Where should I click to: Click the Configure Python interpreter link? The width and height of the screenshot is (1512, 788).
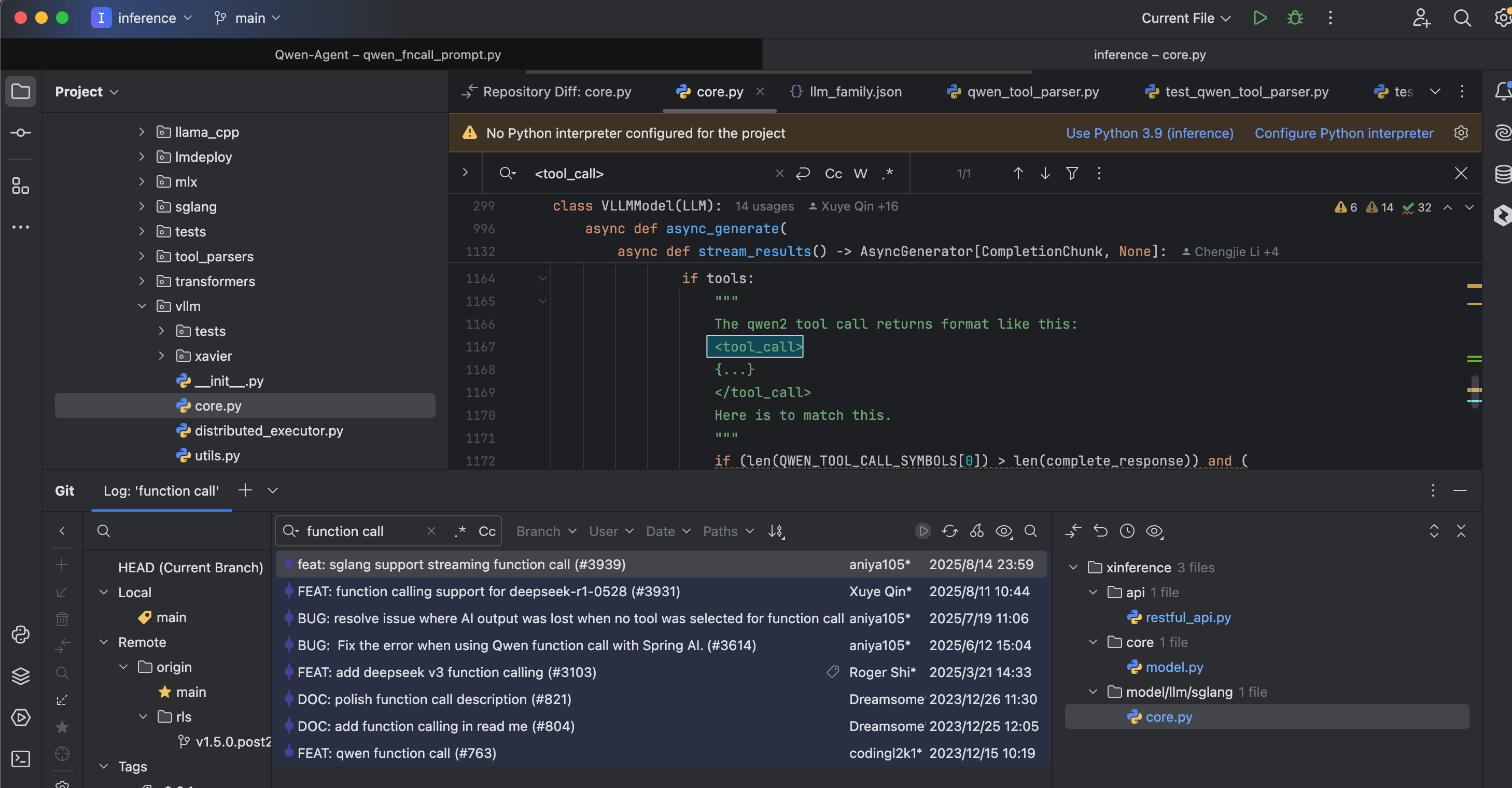1343,133
